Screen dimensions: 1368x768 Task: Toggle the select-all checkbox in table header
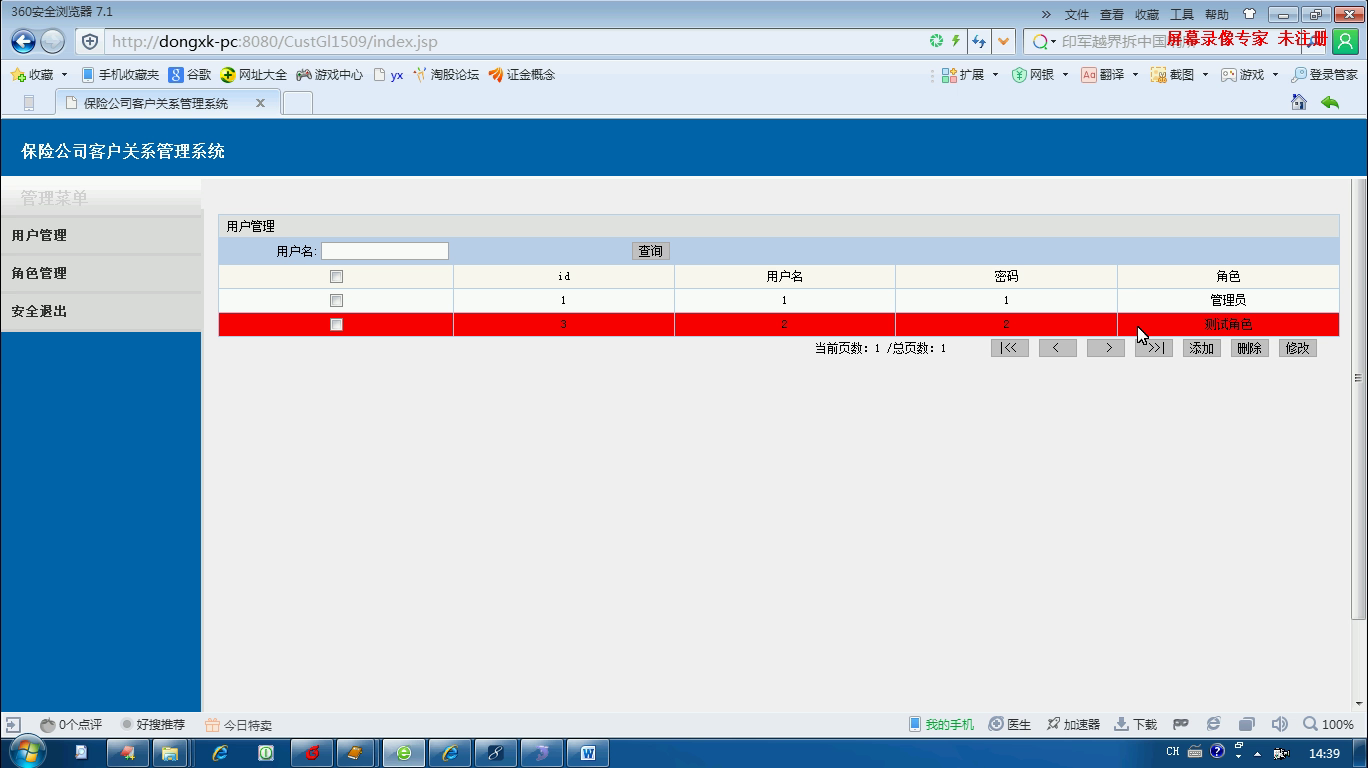(x=336, y=277)
